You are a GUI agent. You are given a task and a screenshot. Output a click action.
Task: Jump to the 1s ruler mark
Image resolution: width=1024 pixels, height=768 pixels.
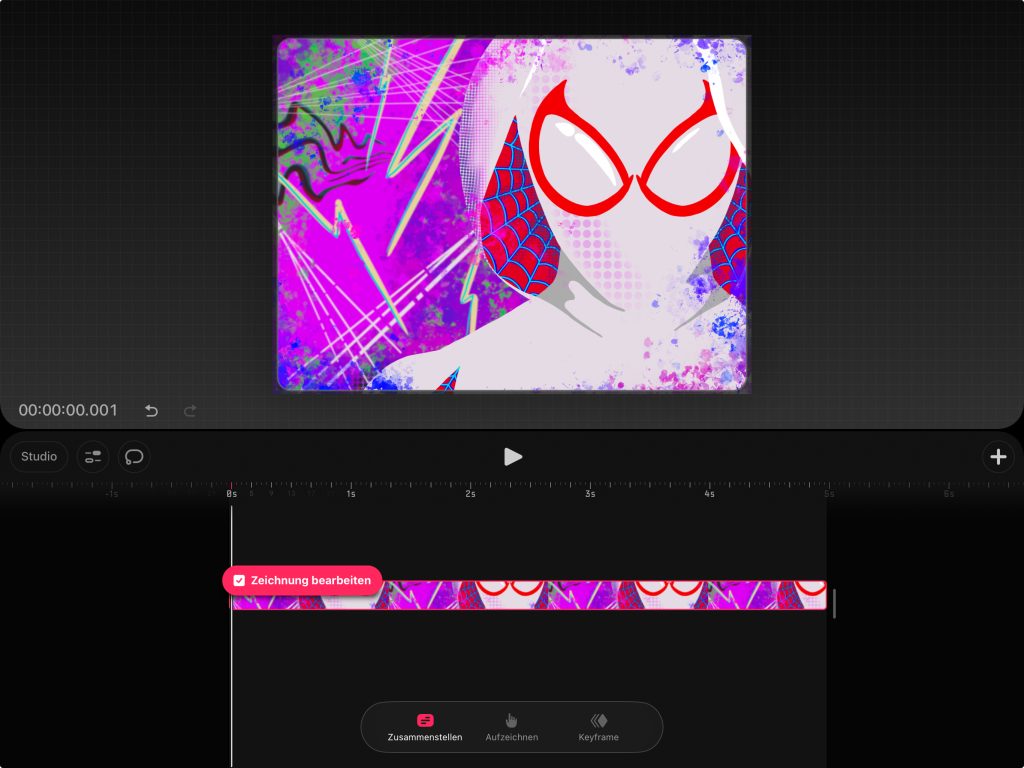click(x=351, y=493)
